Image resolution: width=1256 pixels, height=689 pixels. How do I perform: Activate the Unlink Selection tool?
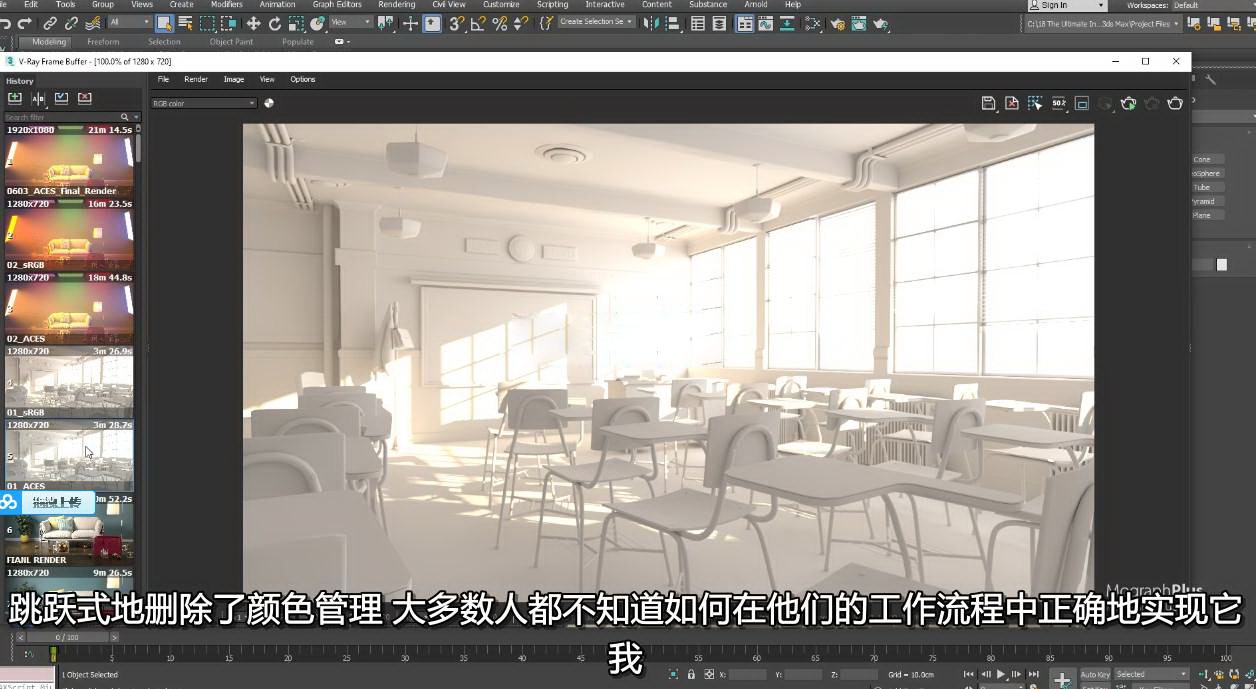pyautogui.click(x=71, y=23)
